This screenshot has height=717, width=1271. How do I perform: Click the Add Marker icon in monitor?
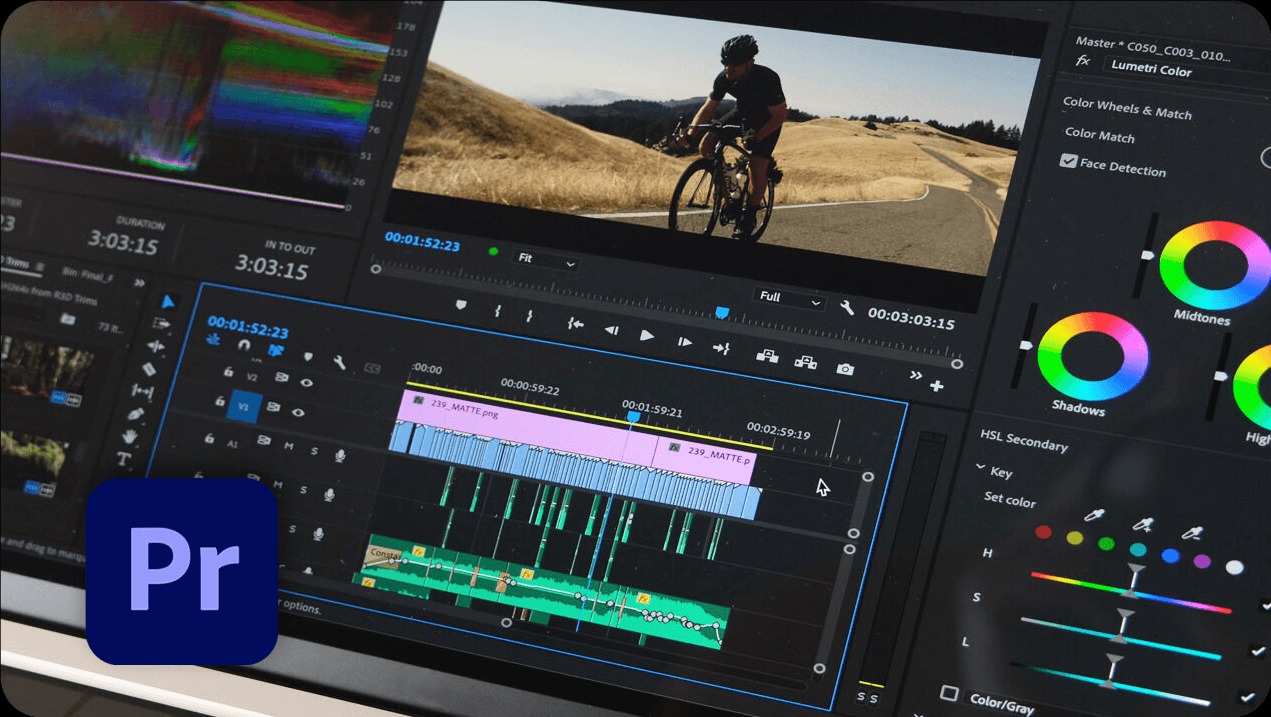(461, 305)
